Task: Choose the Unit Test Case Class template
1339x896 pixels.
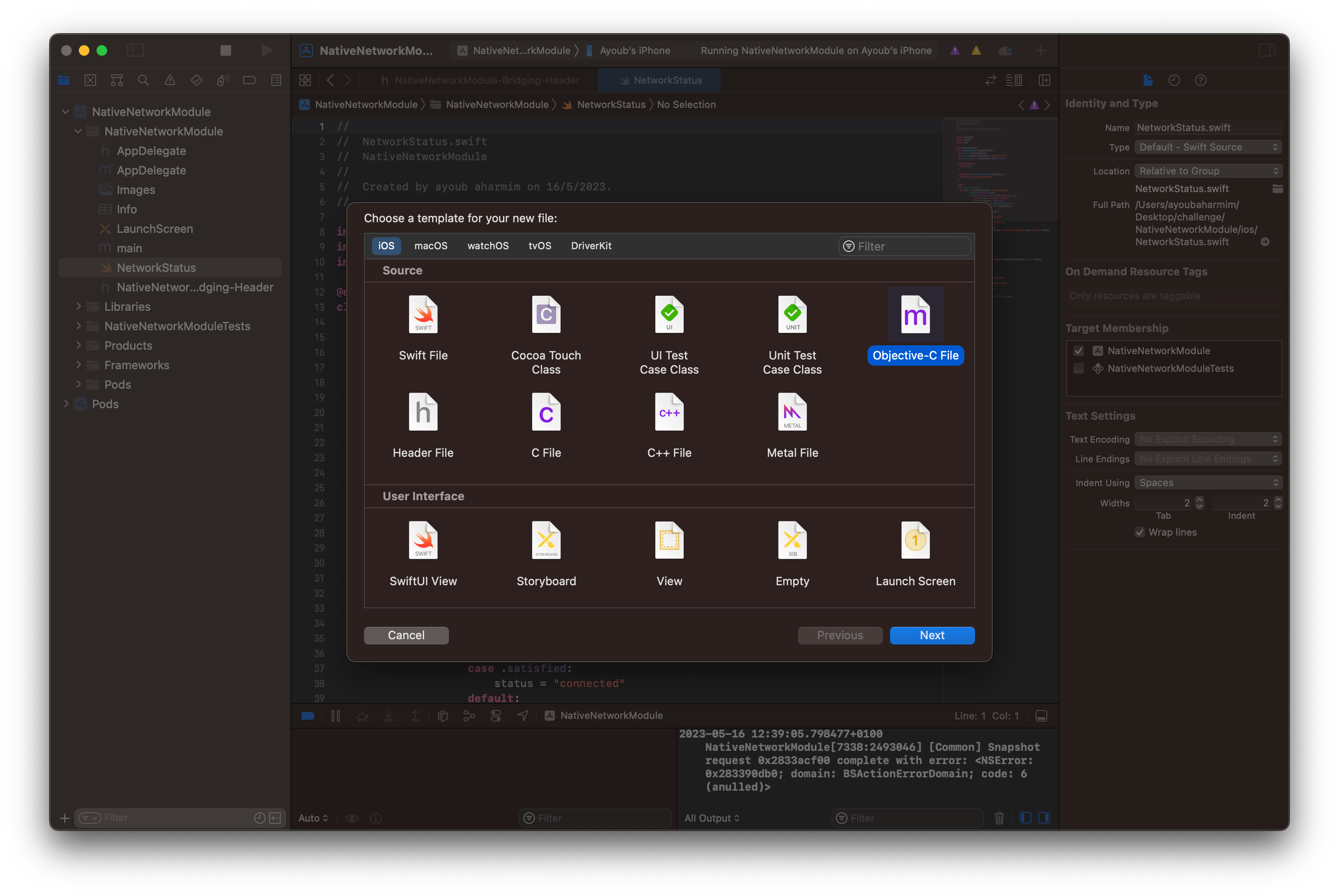Action: (792, 335)
